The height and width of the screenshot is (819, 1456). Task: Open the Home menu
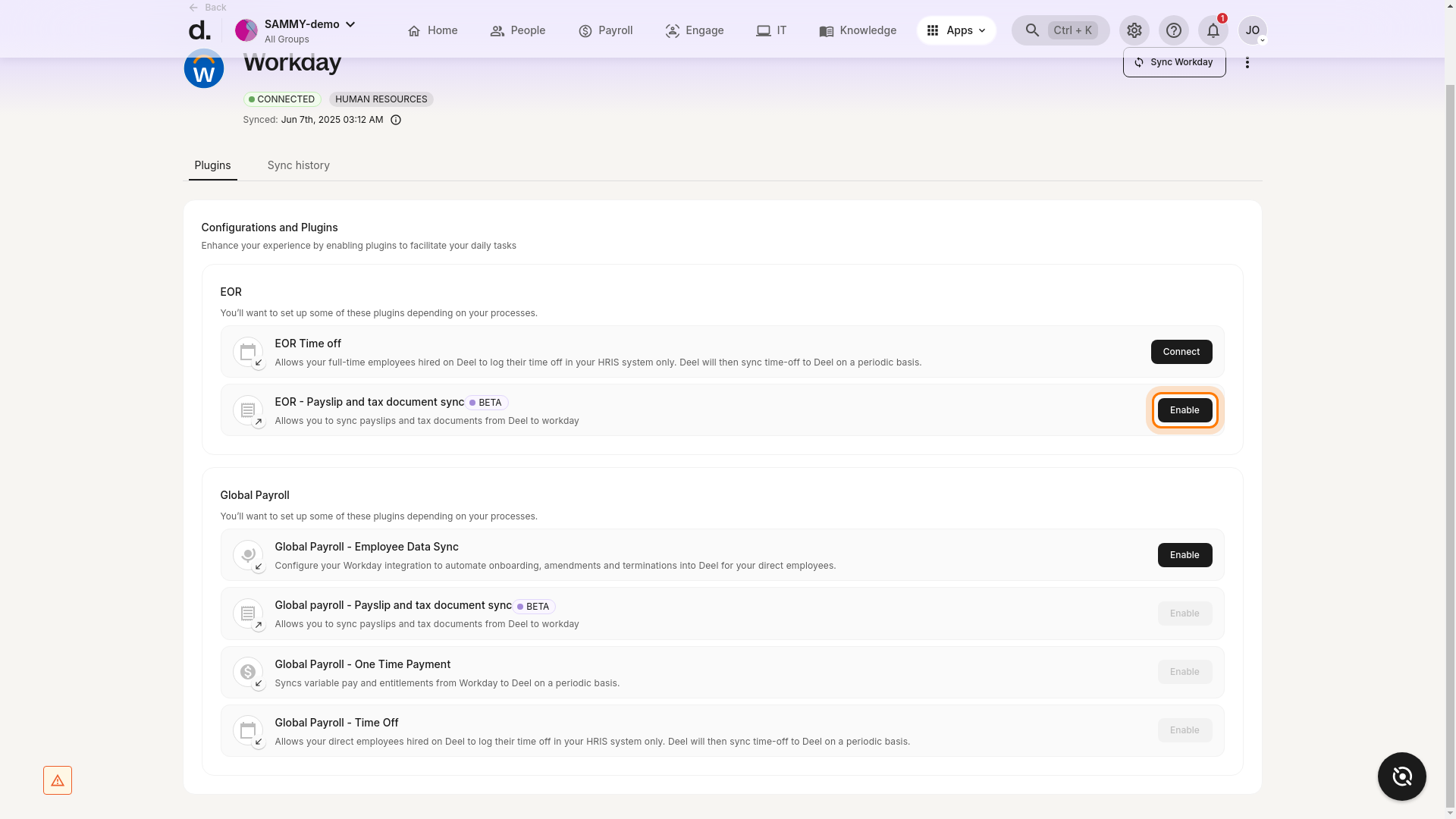432,30
